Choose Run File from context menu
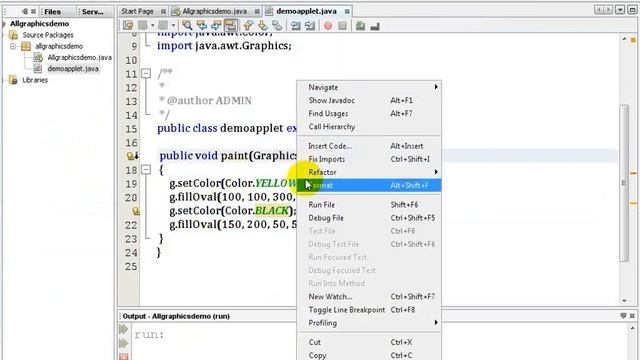The width and height of the screenshot is (640, 360). coord(369,204)
